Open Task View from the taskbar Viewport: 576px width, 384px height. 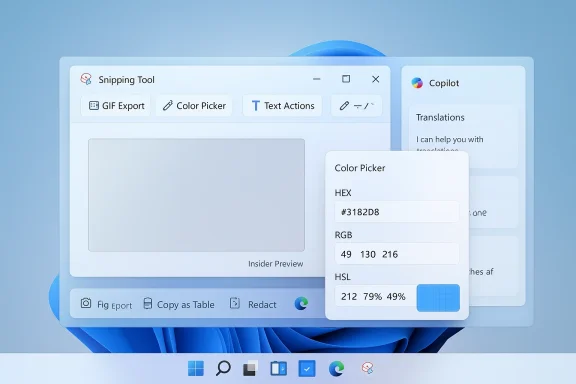(x=251, y=368)
